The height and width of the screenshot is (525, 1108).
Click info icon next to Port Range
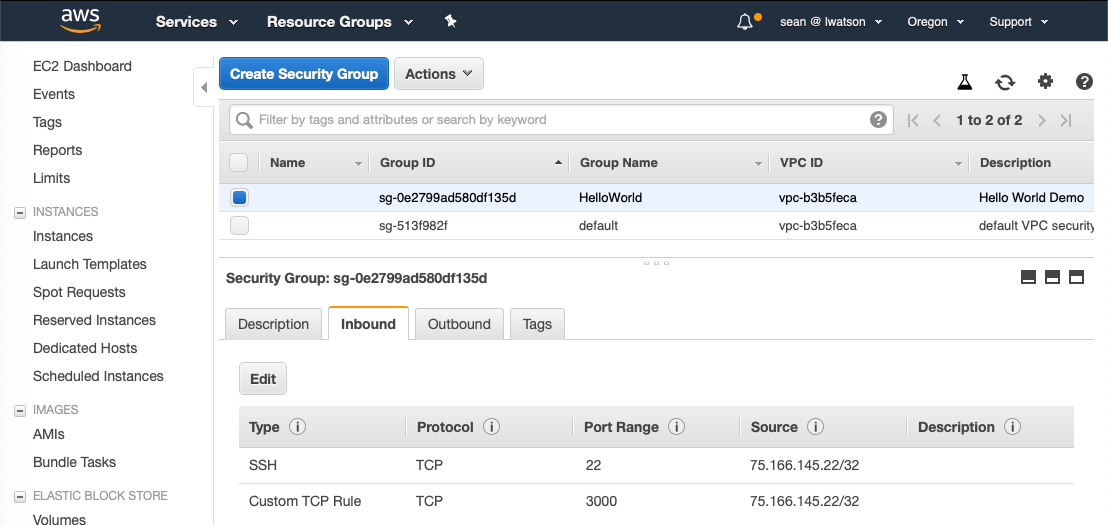tap(676, 427)
